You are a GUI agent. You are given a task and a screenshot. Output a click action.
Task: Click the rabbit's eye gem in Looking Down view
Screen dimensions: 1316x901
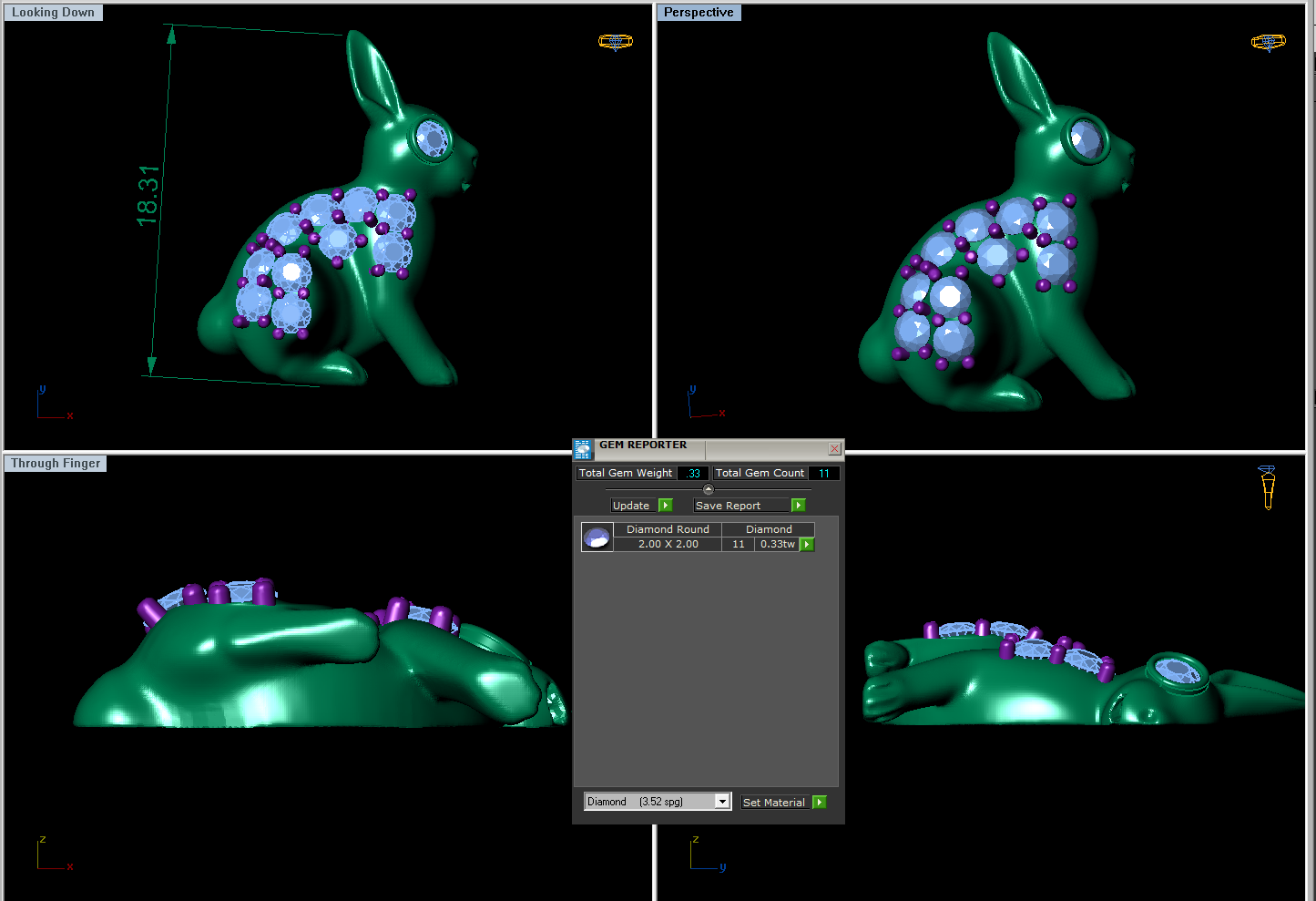tap(432, 138)
